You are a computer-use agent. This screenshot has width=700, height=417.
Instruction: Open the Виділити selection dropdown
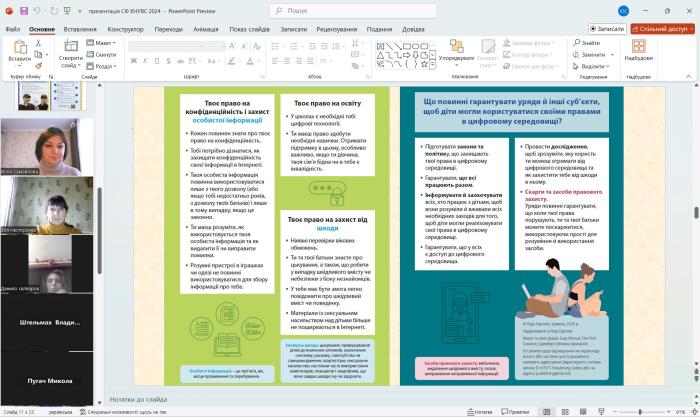pyautogui.click(x=591, y=65)
